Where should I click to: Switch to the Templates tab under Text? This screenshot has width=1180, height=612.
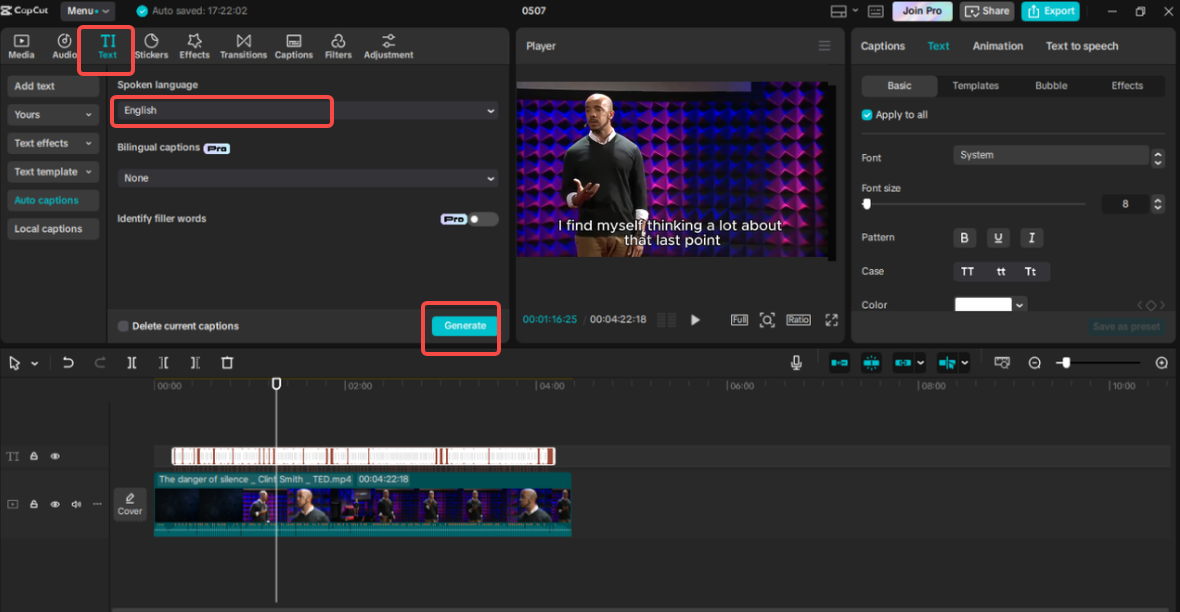tap(975, 86)
